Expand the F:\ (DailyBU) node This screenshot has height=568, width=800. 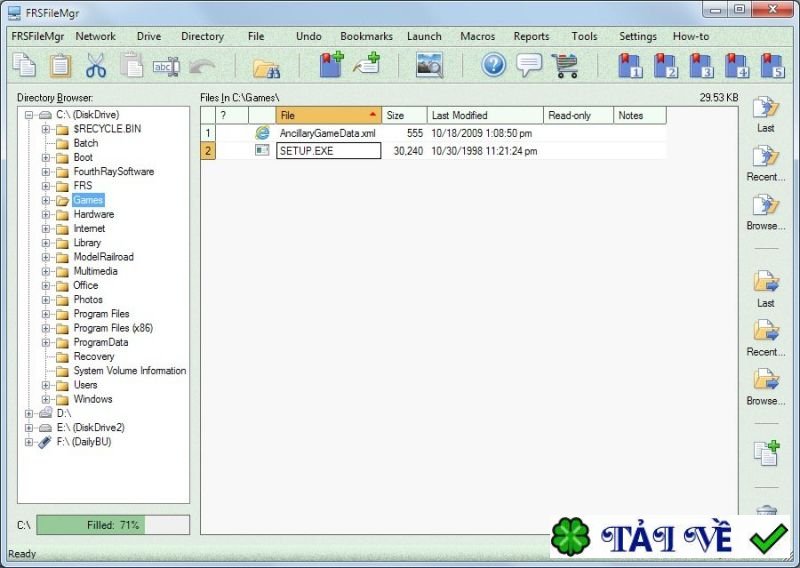pyautogui.click(x=29, y=442)
